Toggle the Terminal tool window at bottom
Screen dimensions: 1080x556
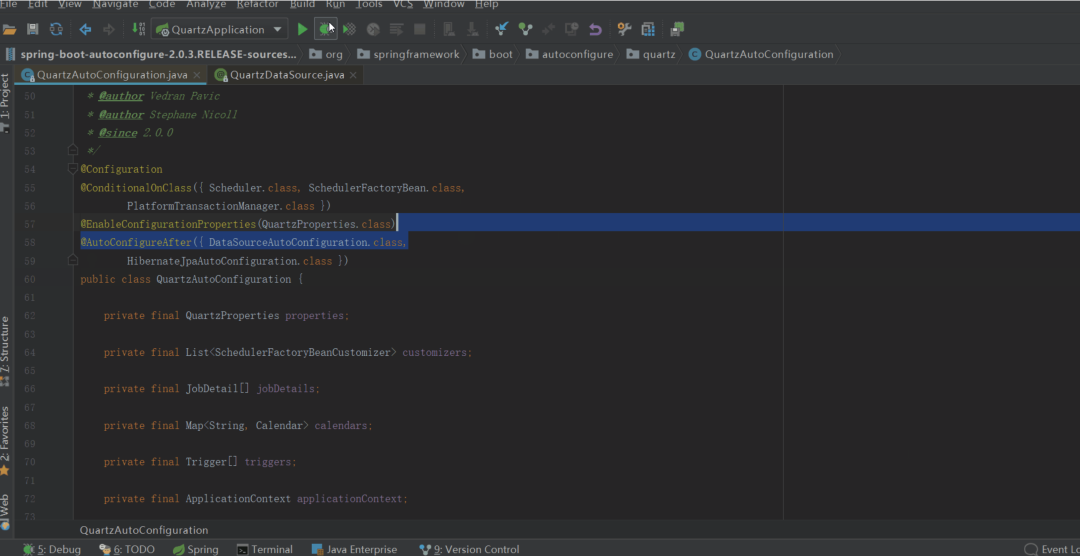[264, 549]
